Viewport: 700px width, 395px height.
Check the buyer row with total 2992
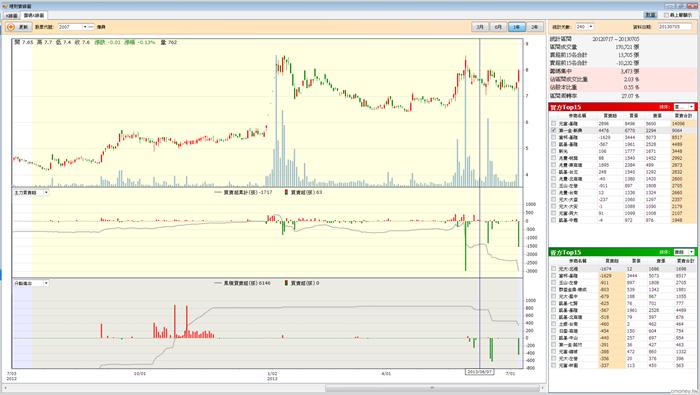click(x=554, y=158)
